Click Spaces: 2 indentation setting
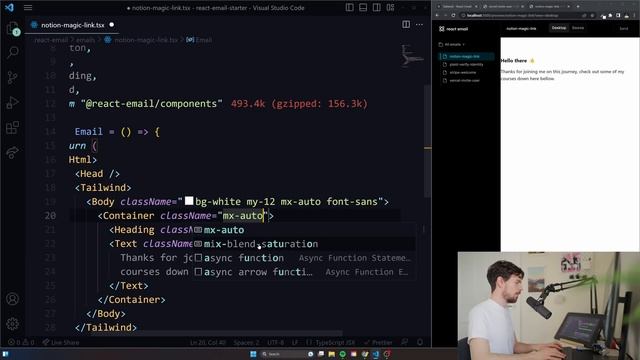Image resolution: width=640 pixels, height=360 pixels. tap(247, 342)
